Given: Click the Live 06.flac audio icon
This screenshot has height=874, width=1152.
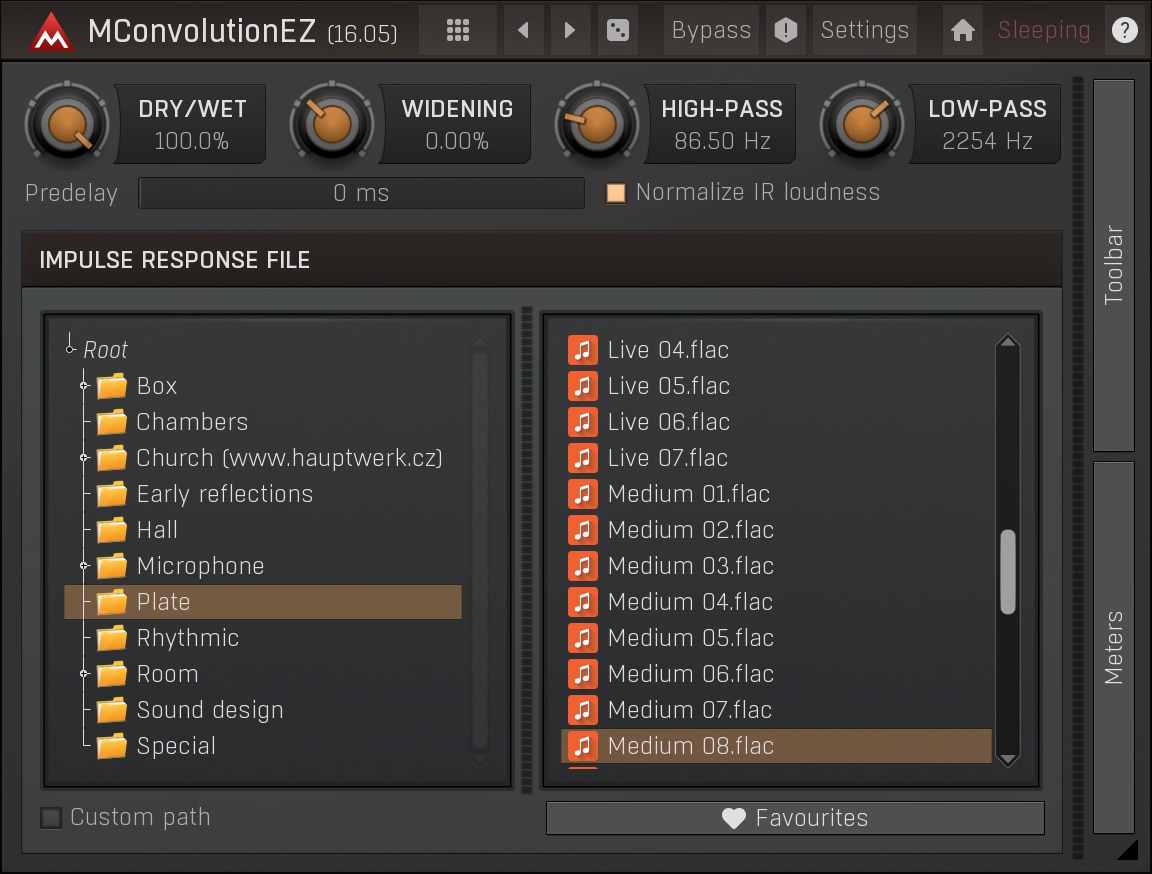Looking at the screenshot, I should pyautogui.click(x=583, y=422).
